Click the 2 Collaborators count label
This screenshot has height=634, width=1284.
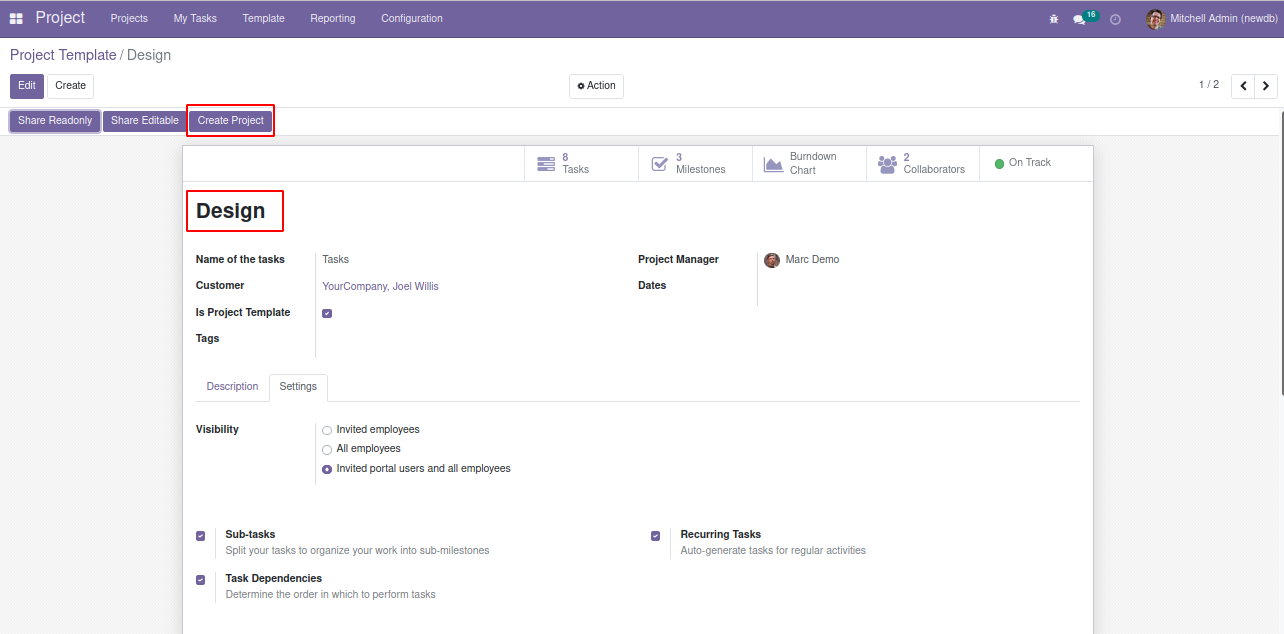point(934,164)
